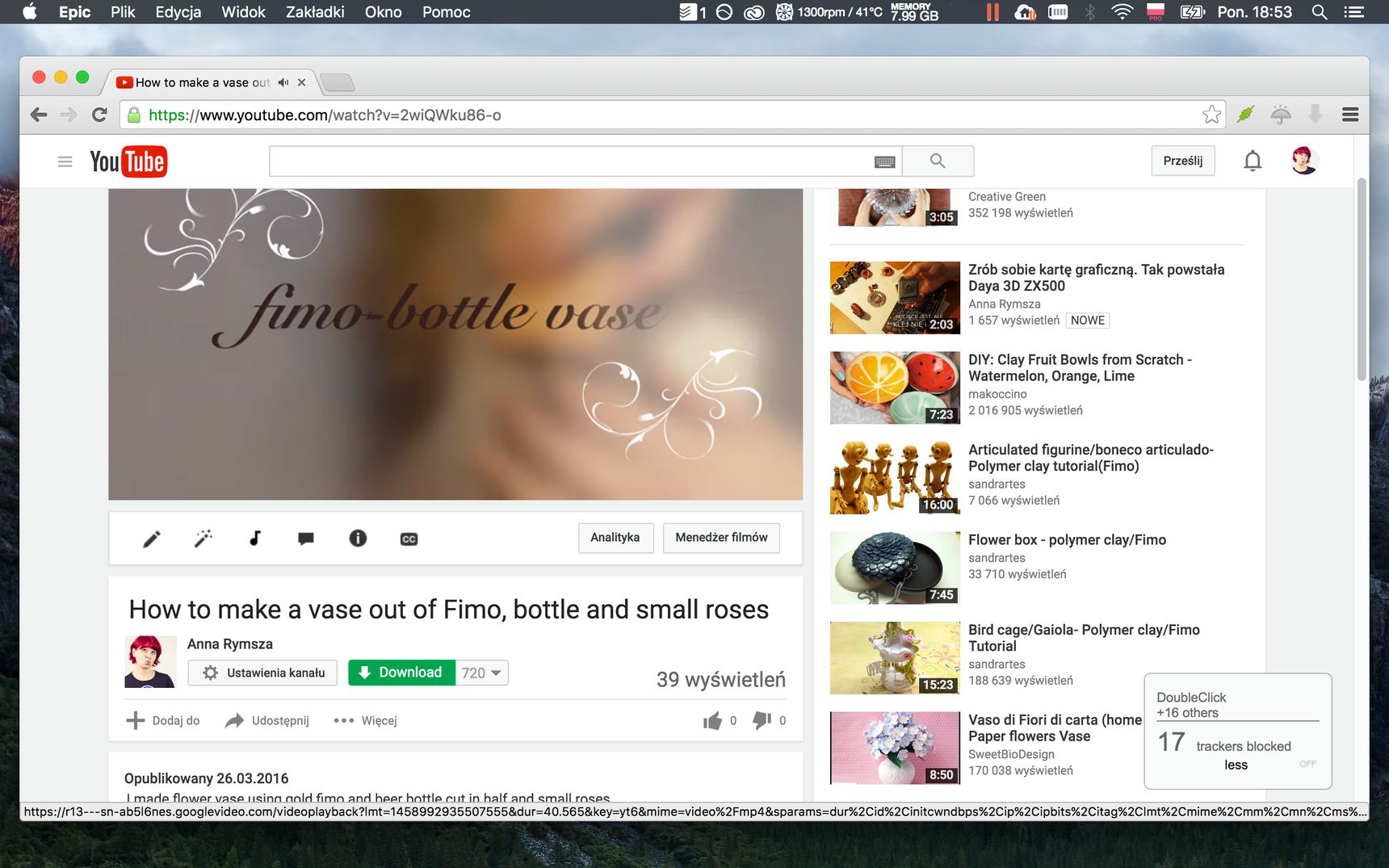Viewport: 1389px width, 868px height.
Task: Open the on-screen keyboard in search box
Action: [x=884, y=161]
